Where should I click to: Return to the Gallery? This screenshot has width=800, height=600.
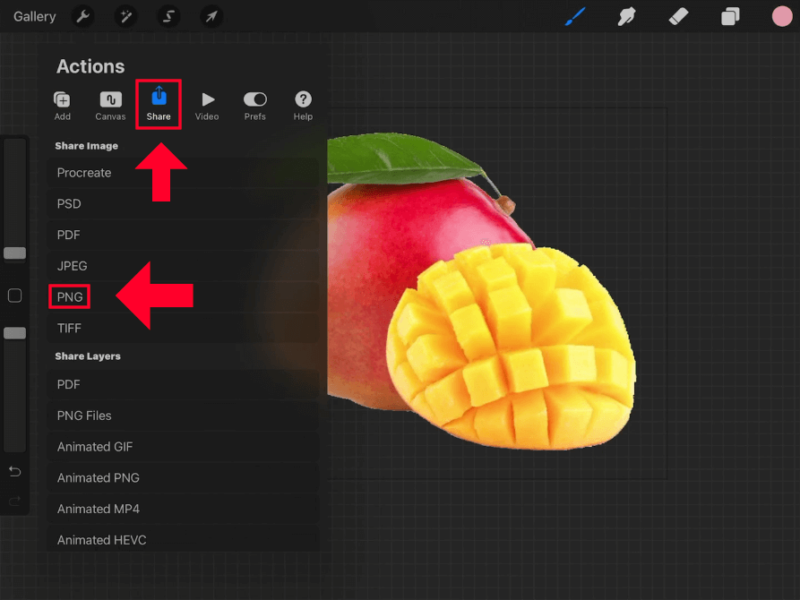[34, 16]
